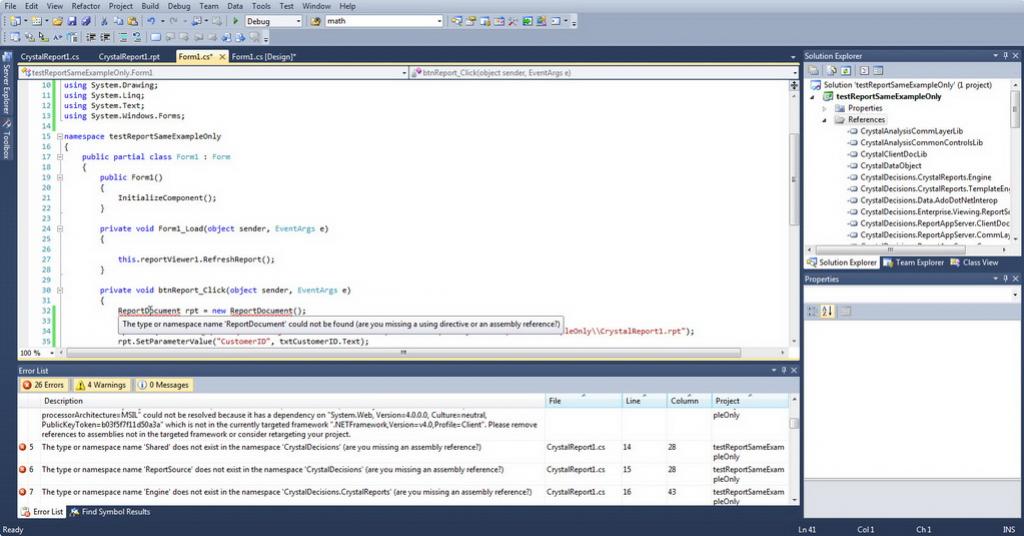
Task: Click the View Designer icon in Solution Explorer
Action: [x=878, y=71]
